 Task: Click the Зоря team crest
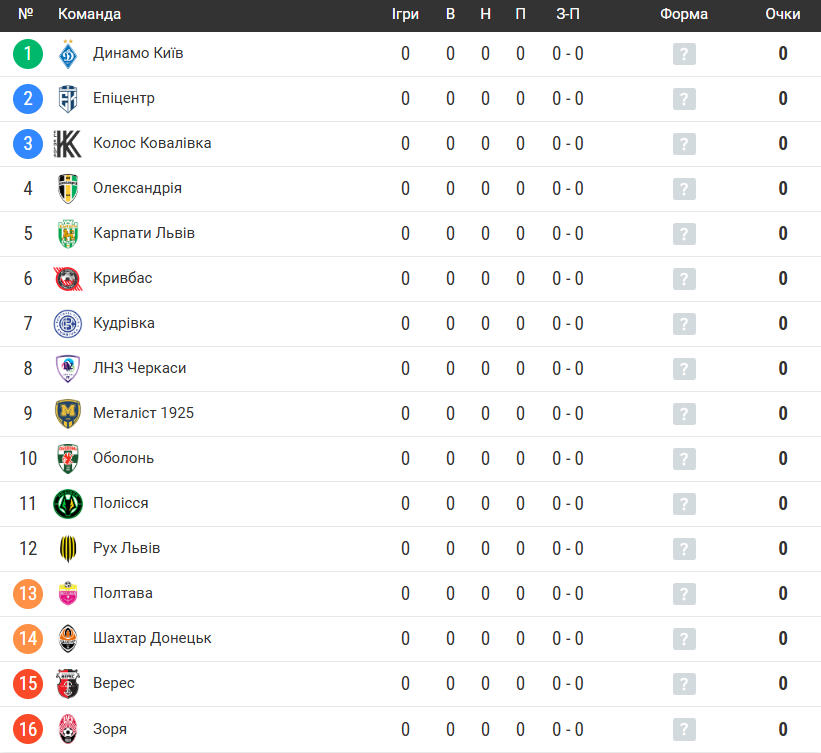click(x=68, y=729)
